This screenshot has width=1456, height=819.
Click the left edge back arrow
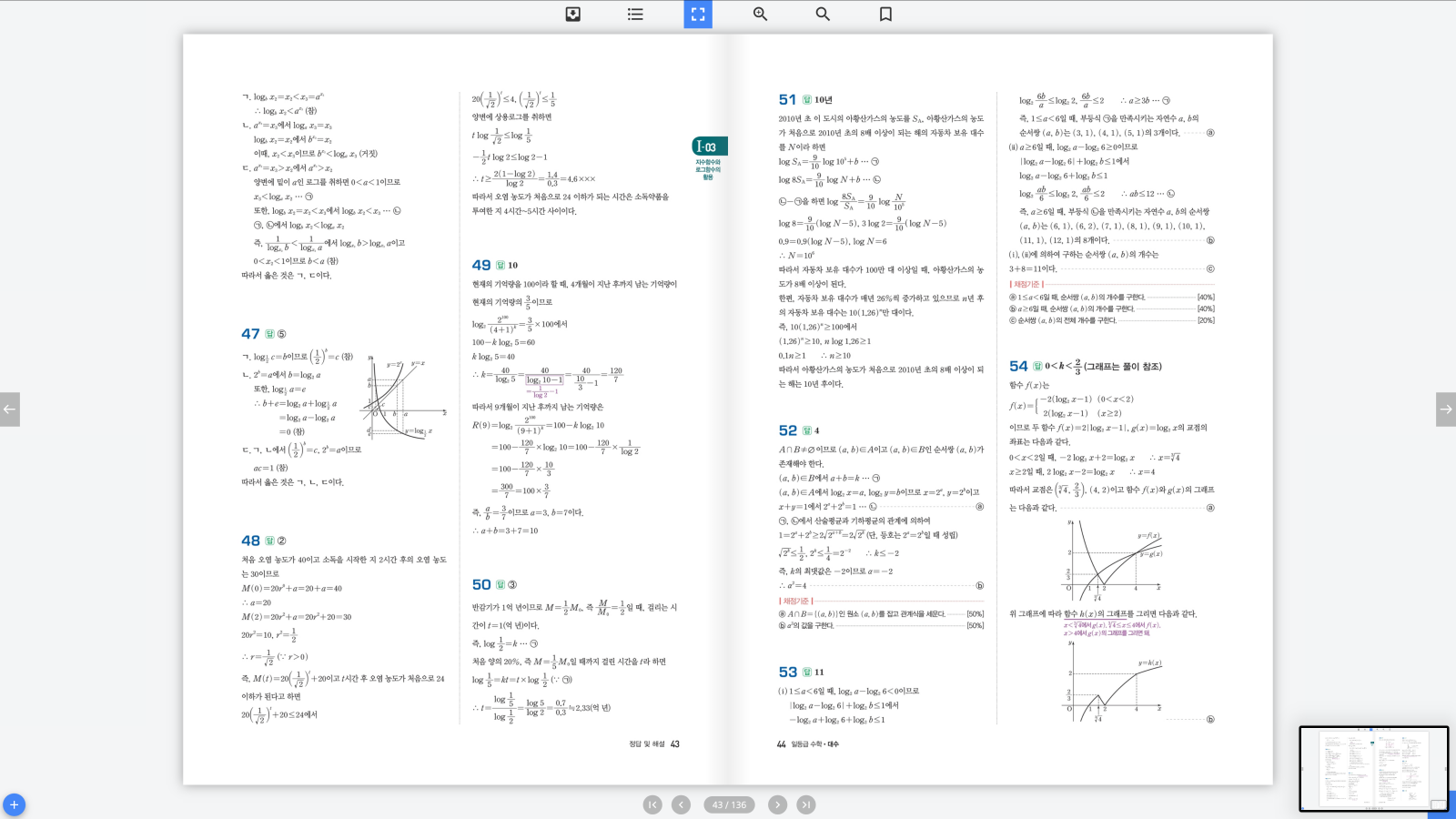9,409
